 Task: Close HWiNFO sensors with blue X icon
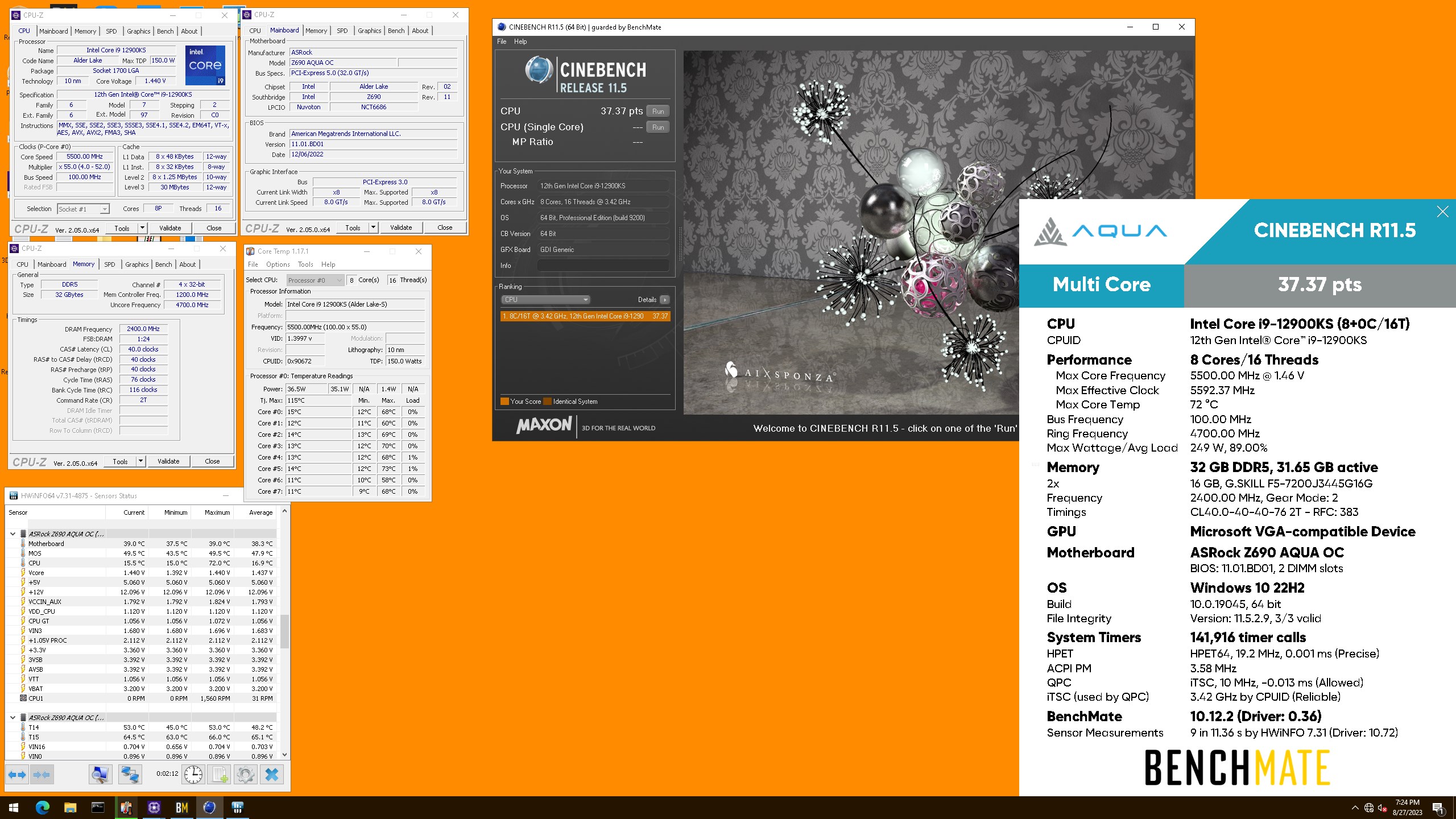(272, 775)
